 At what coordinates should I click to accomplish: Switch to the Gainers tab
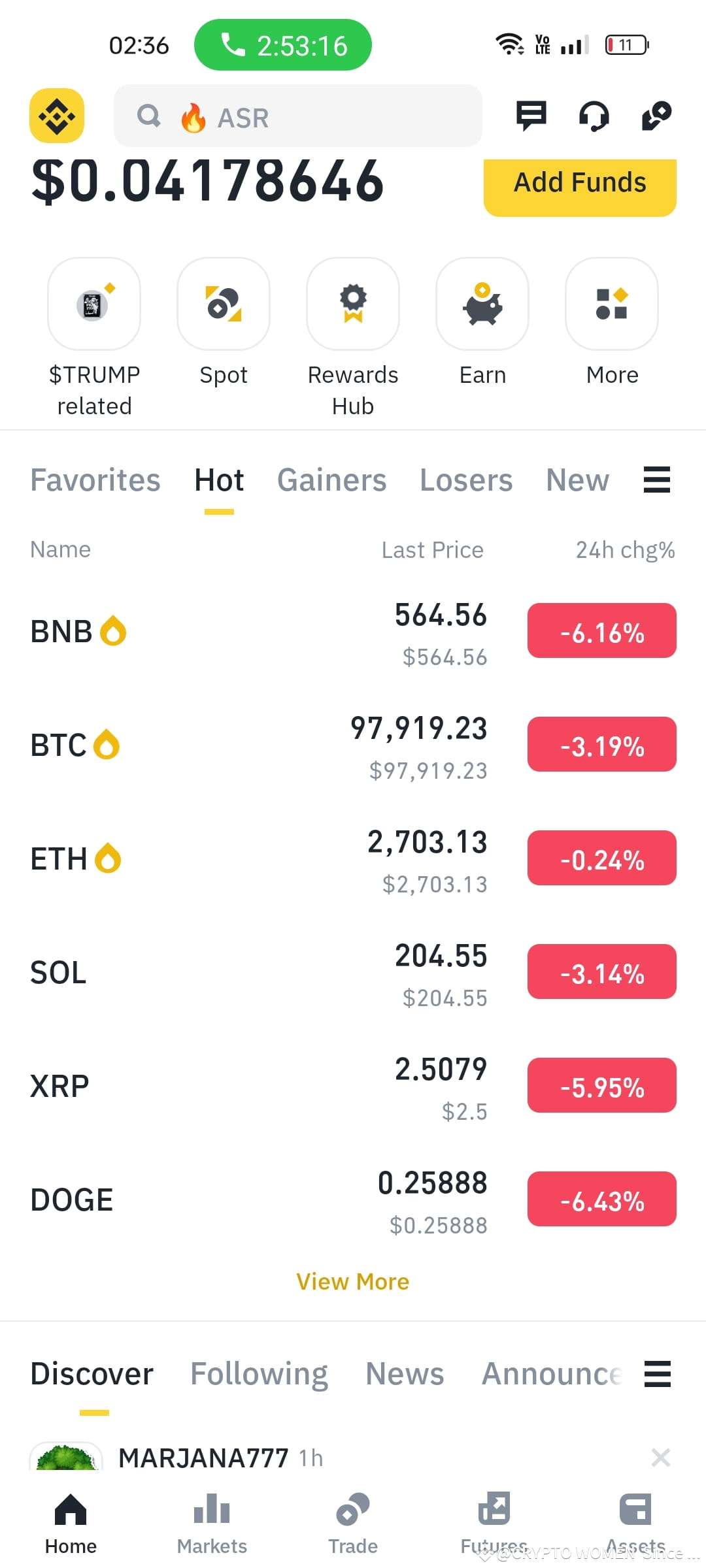[332, 480]
